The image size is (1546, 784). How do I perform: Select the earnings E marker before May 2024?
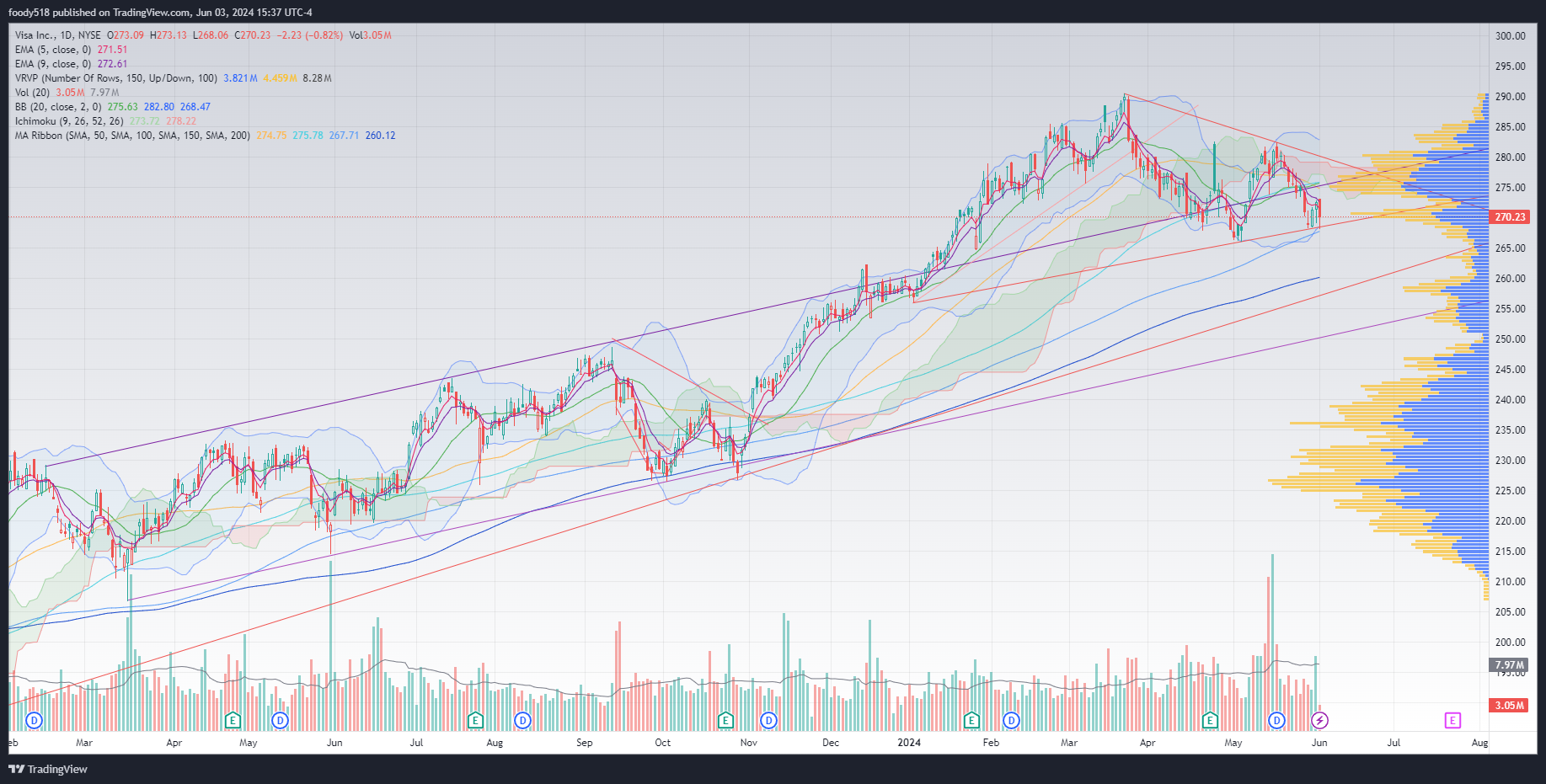(1210, 720)
